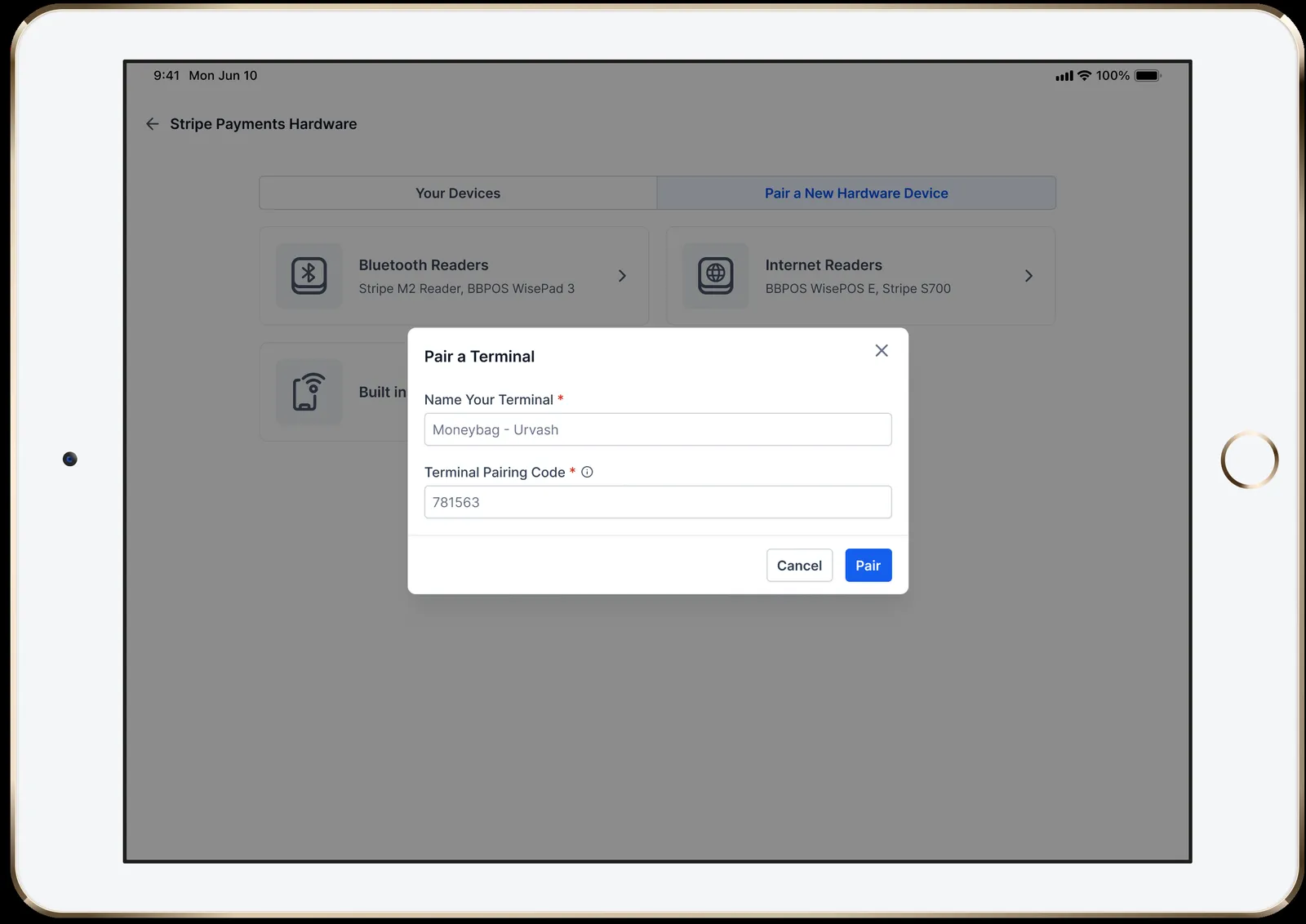1306x924 pixels.
Task: Tap the cellular signal bars icon
Action: tap(1064, 76)
